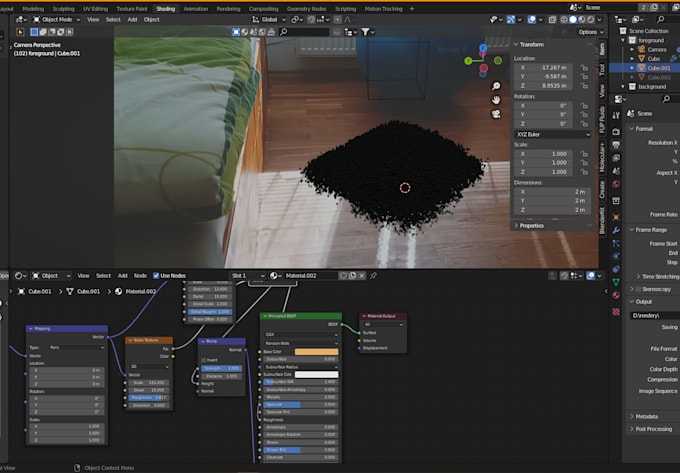Open the viewport Add menu

point(132,20)
